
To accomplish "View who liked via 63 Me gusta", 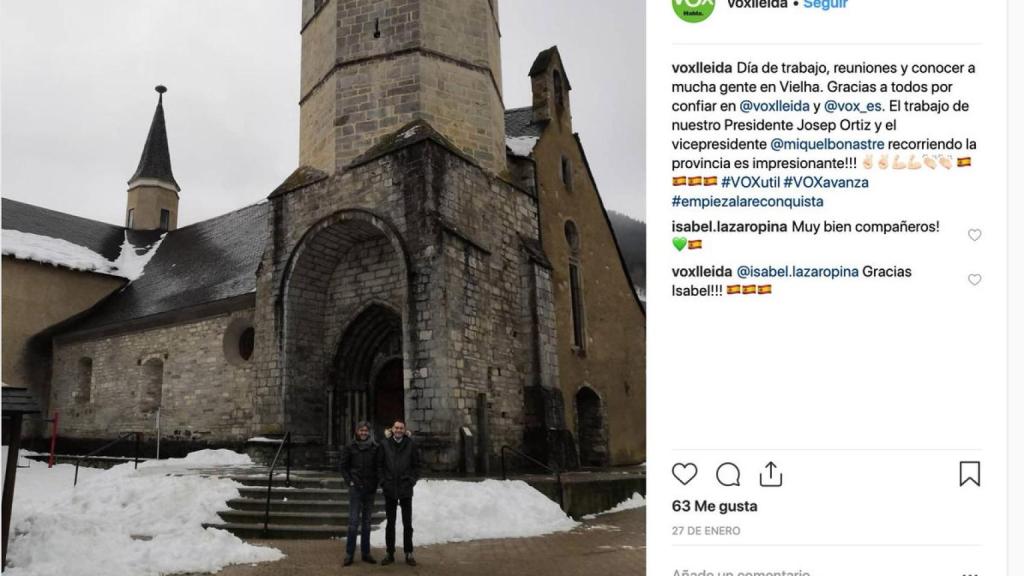I will click(x=714, y=506).
